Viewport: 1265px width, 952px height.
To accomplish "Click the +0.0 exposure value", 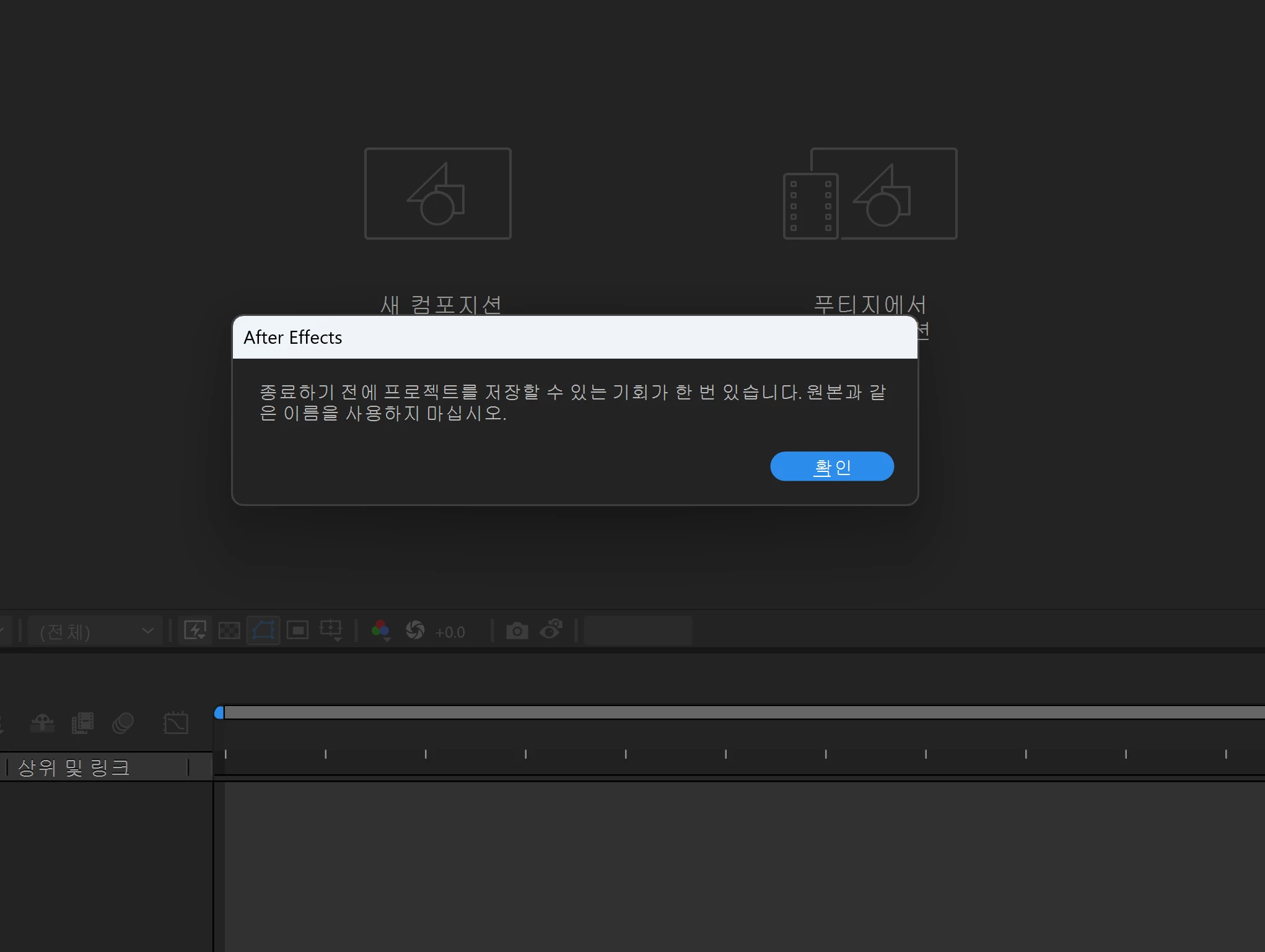I will 450,632.
